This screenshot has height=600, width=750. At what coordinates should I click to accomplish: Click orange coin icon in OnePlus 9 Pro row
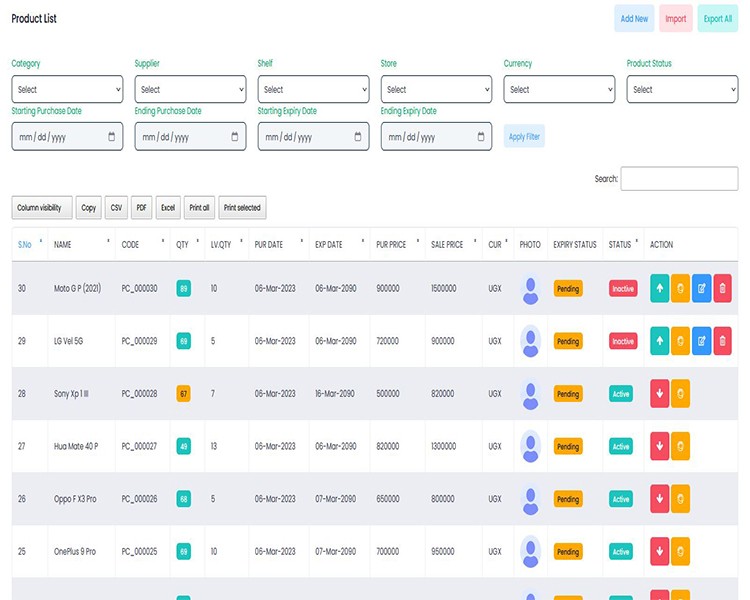tap(680, 551)
